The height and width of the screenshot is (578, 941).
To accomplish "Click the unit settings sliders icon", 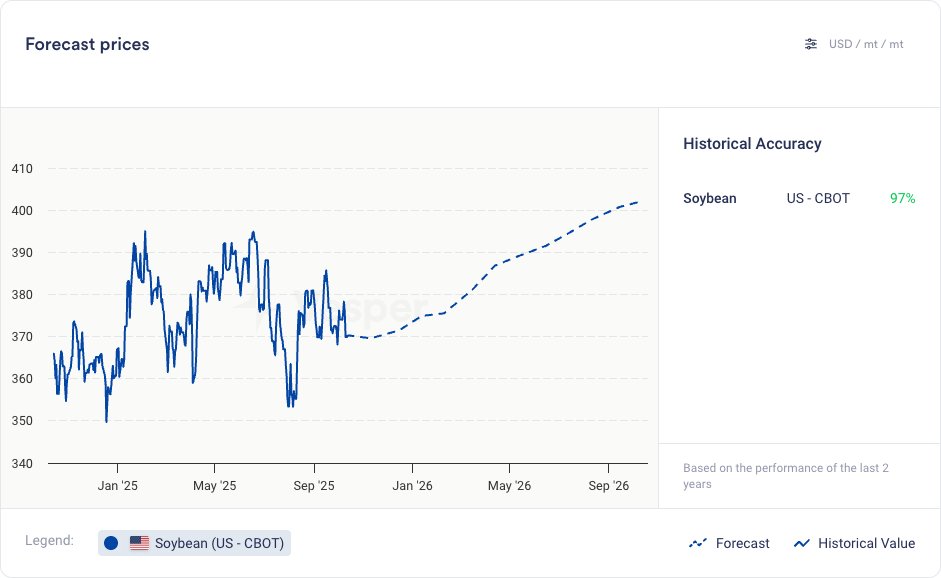I will click(811, 44).
